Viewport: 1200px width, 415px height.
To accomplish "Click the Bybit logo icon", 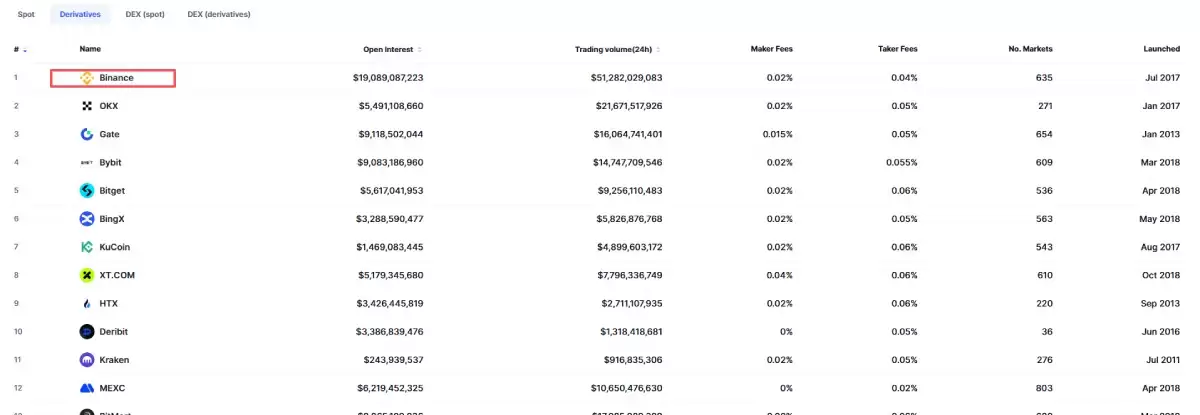I will (x=87, y=162).
